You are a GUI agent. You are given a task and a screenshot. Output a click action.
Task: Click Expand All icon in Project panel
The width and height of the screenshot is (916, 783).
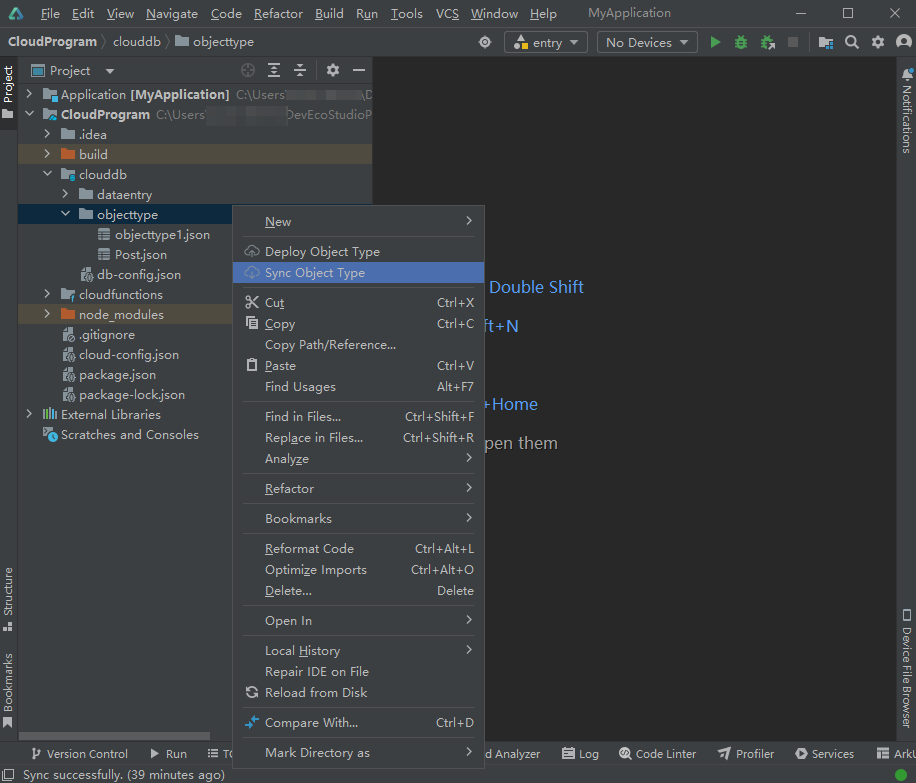[x=274, y=71]
